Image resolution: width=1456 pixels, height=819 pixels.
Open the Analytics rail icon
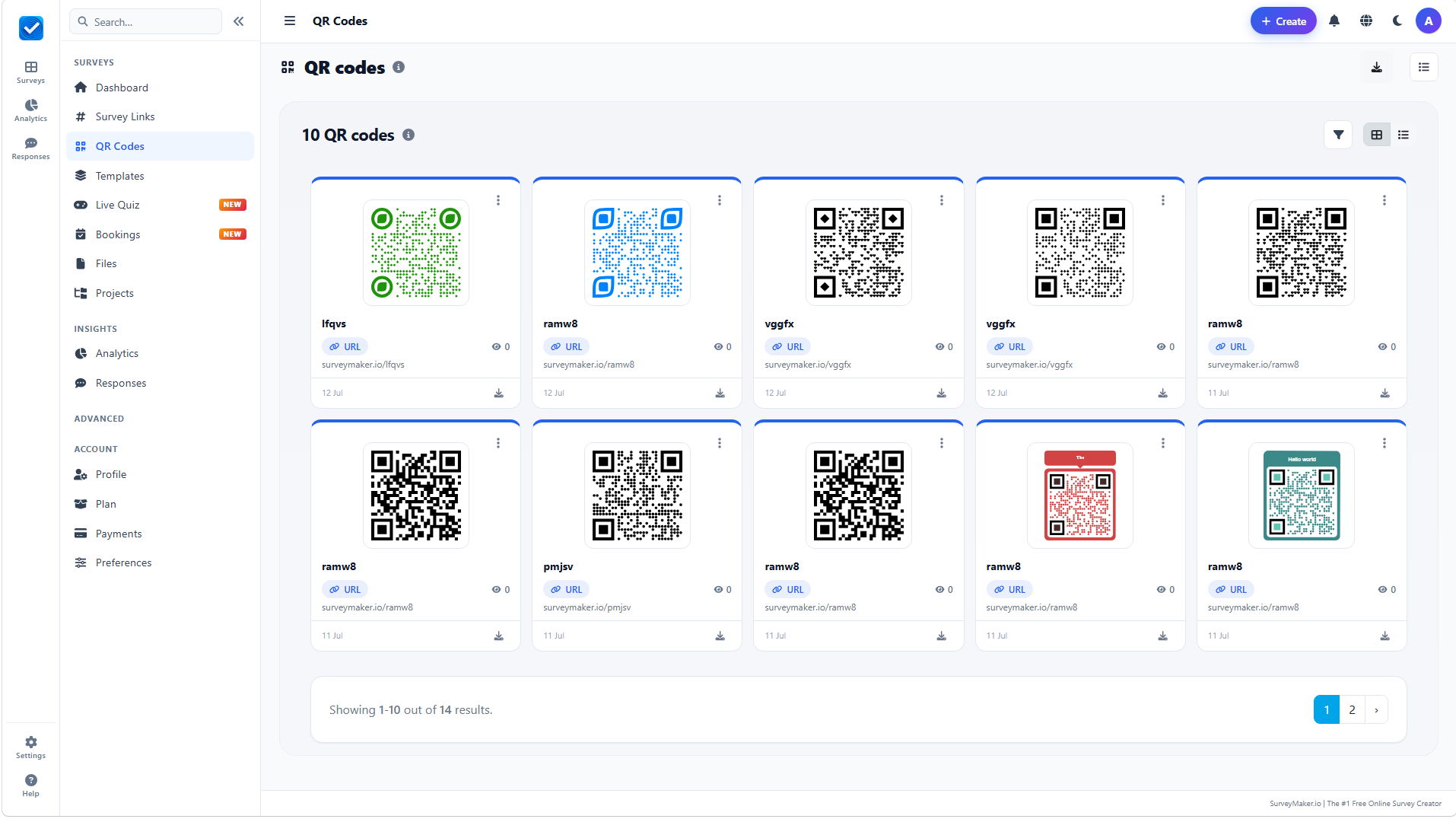pos(30,110)
